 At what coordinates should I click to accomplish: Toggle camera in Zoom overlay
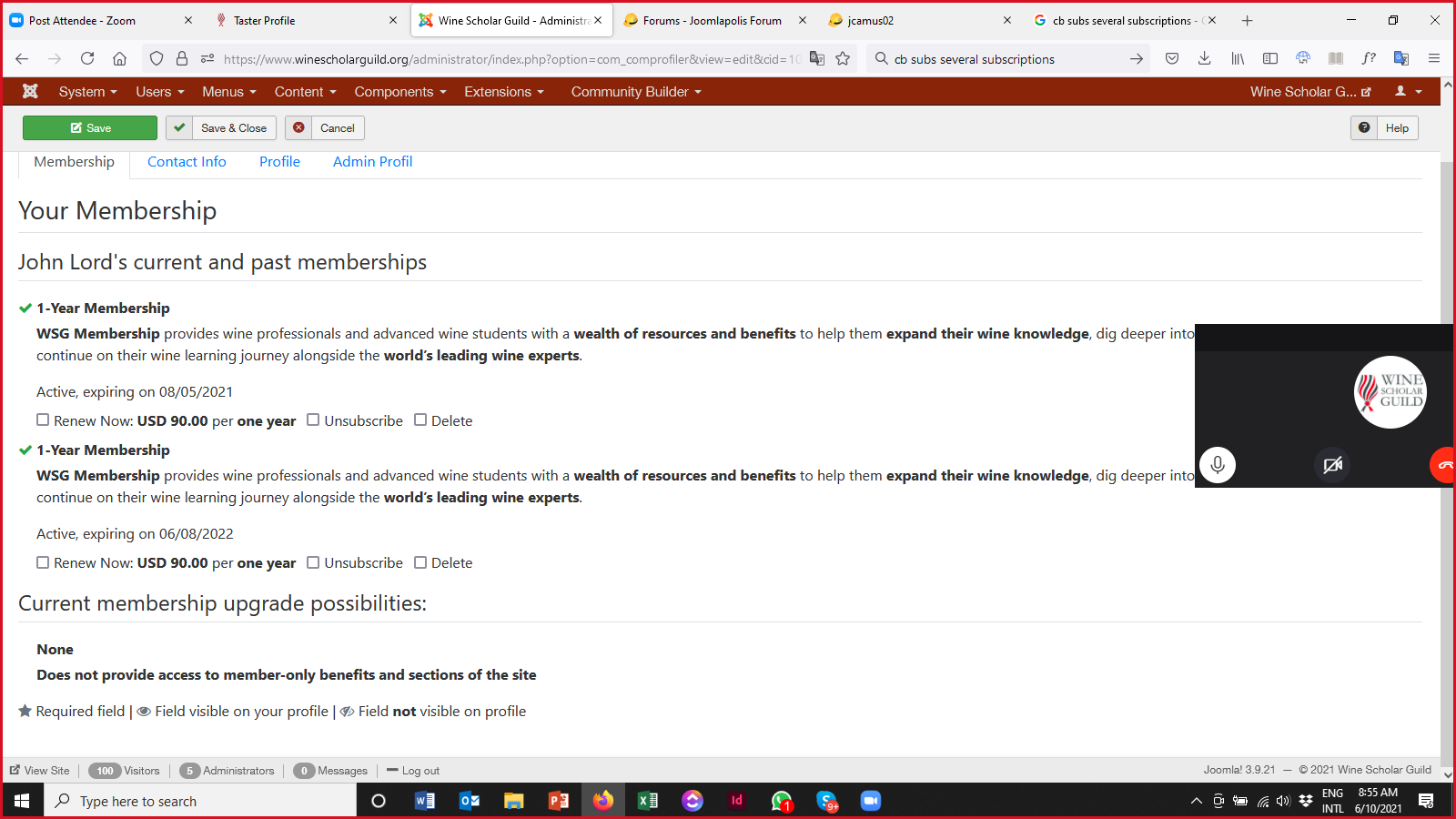point(1332,465)
